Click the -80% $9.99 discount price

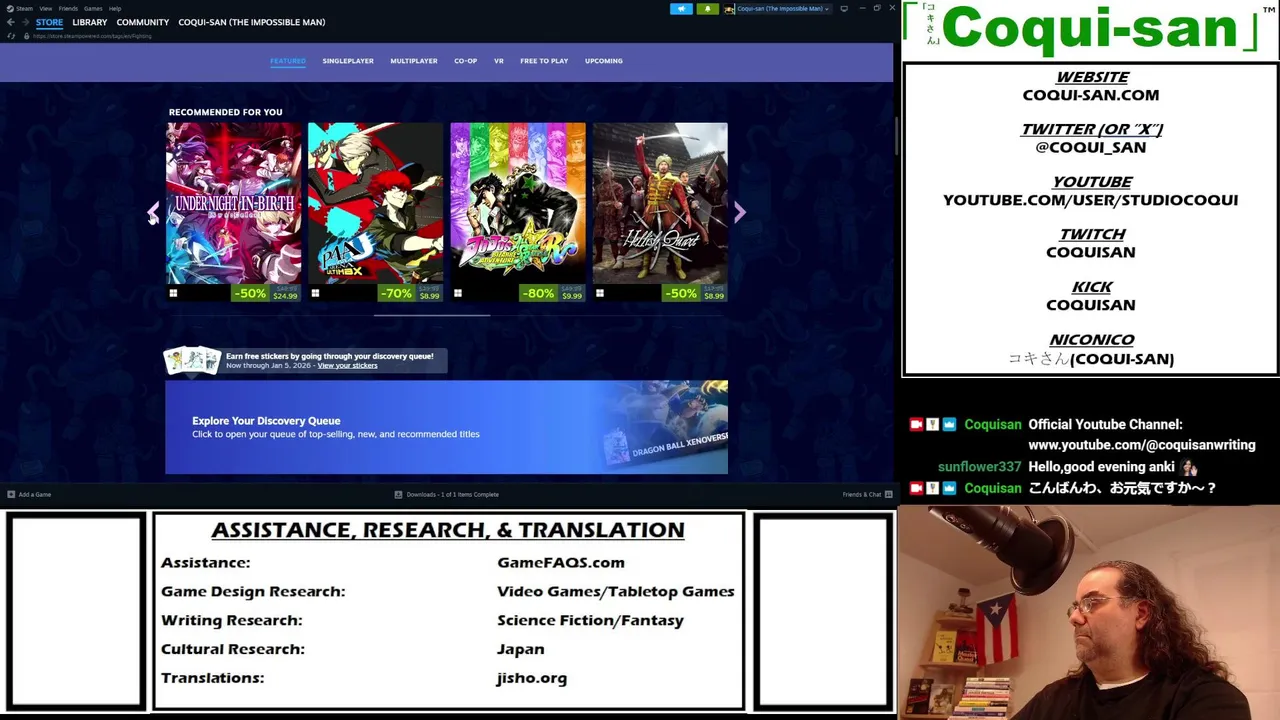click(552, 293)
